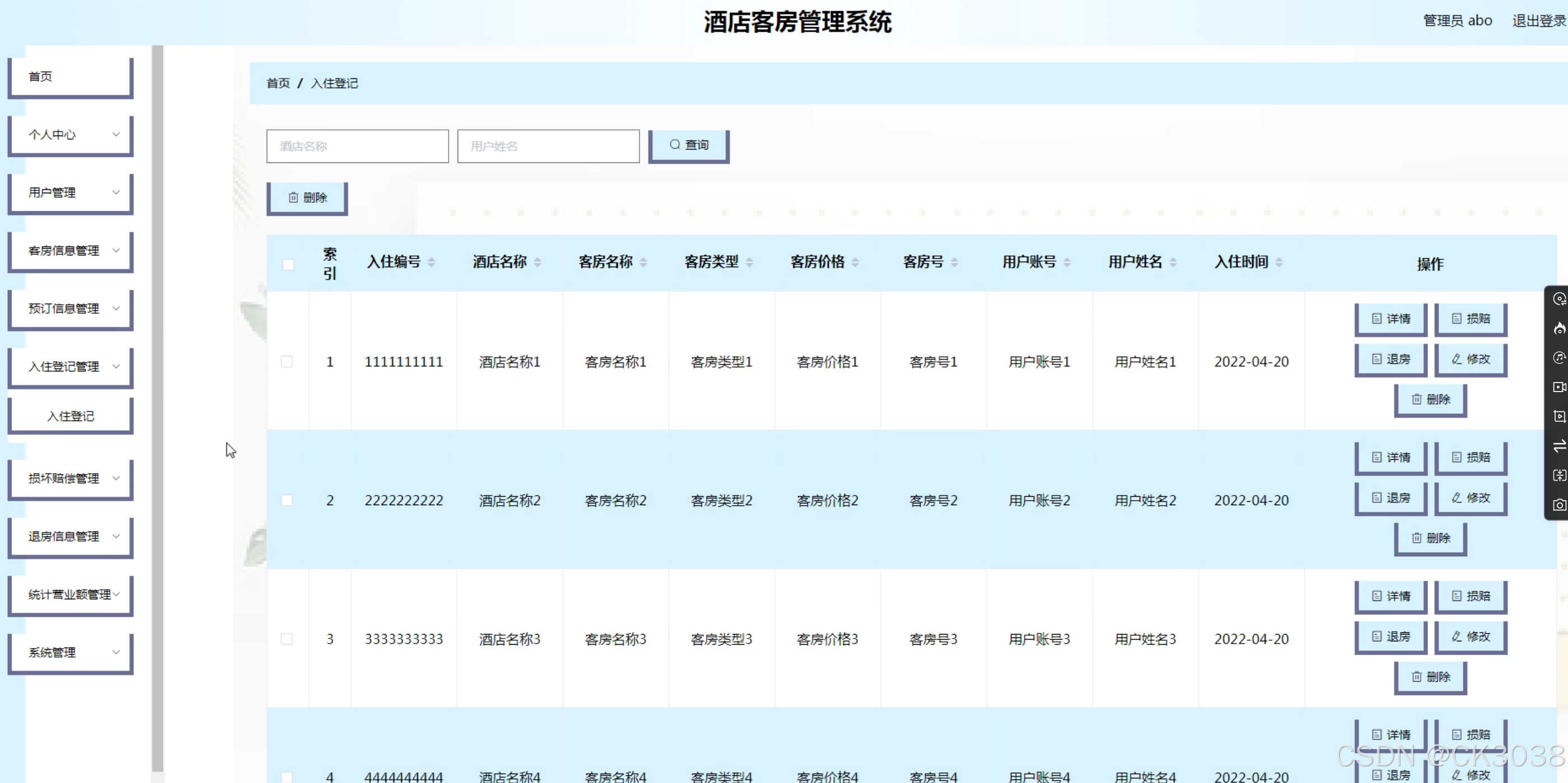The height and width of the screenshot is (783, 1568).
Task: Click the flame disc burn icon
Action: pos(1559,329)
